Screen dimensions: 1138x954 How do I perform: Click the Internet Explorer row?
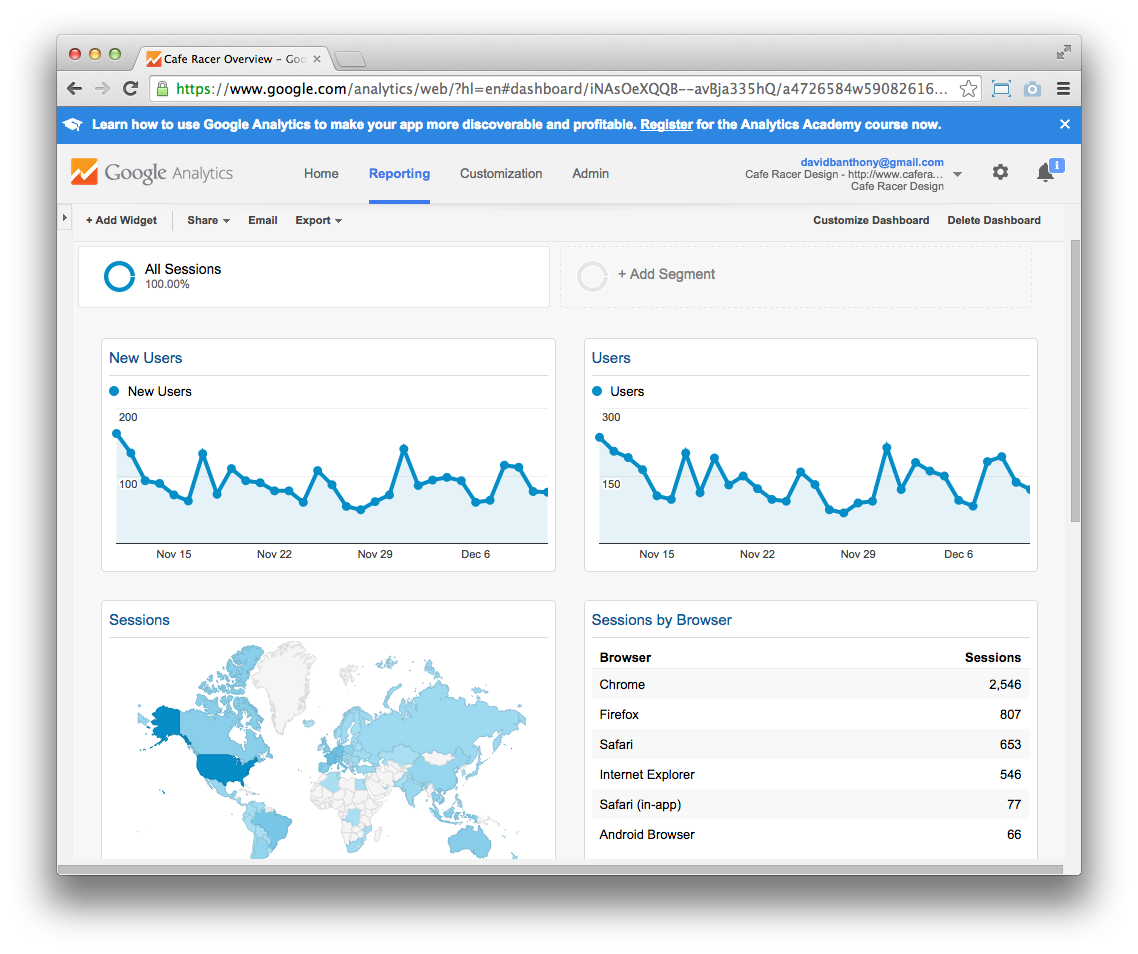(x=810, y=775)
